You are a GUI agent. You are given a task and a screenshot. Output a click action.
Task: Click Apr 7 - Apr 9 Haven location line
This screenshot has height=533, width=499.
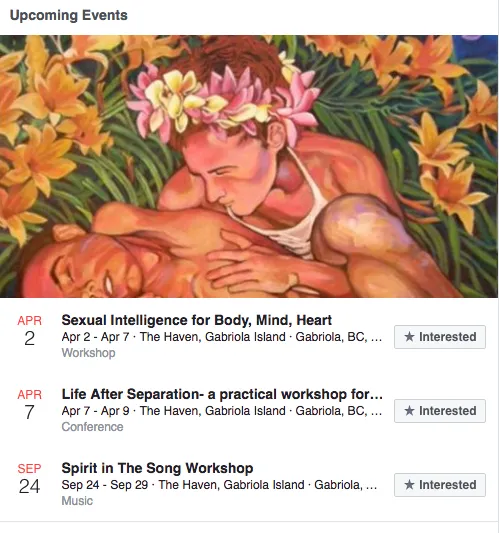[222, 411]
